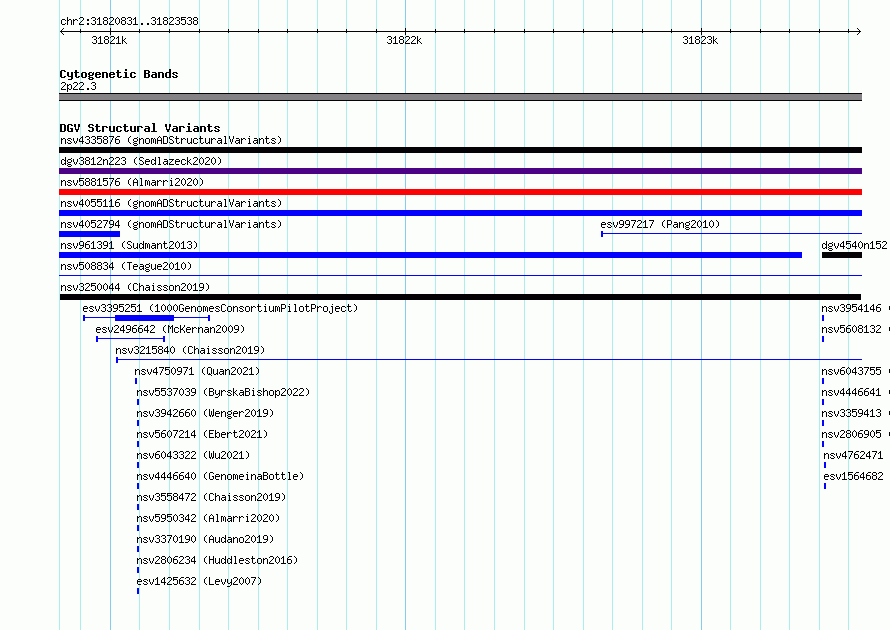Select nsv3558472 Chaisson2019 label
The width and height of the screenshot is (890, 630).
click(x=211, y=497)
